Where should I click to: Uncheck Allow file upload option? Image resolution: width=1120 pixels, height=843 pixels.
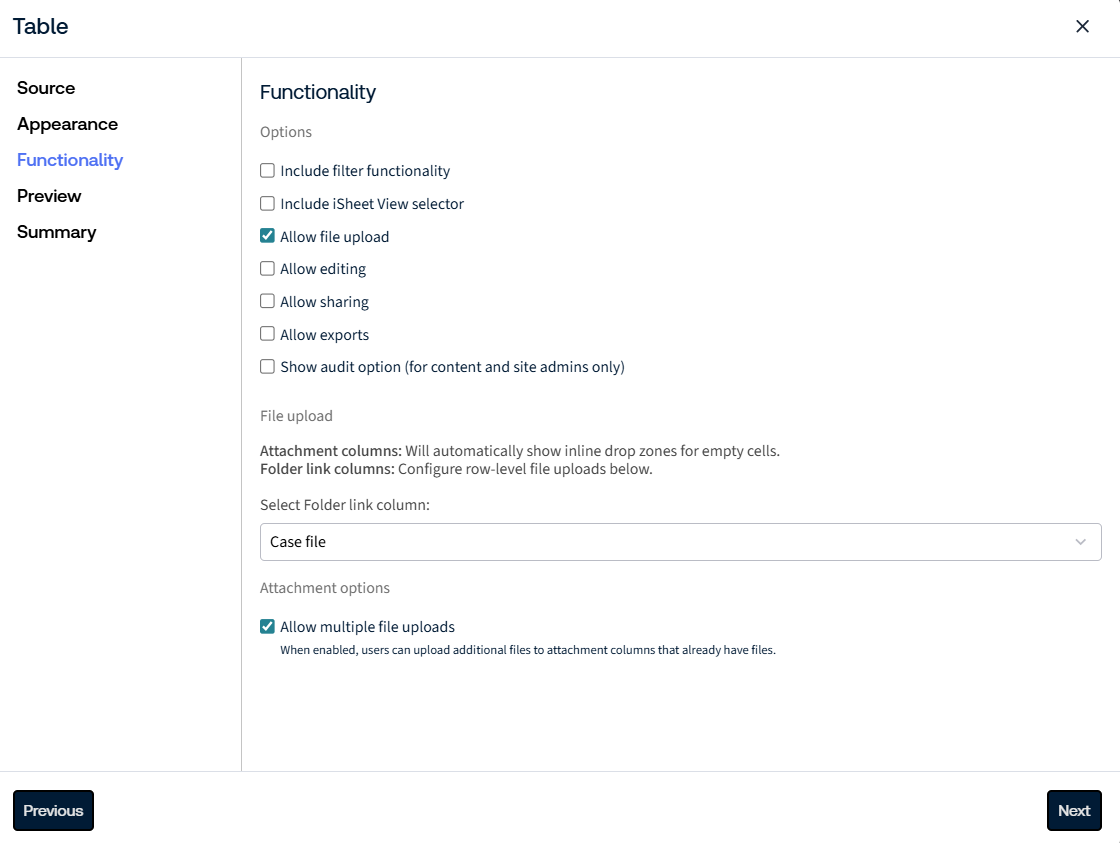click(267, 236)
